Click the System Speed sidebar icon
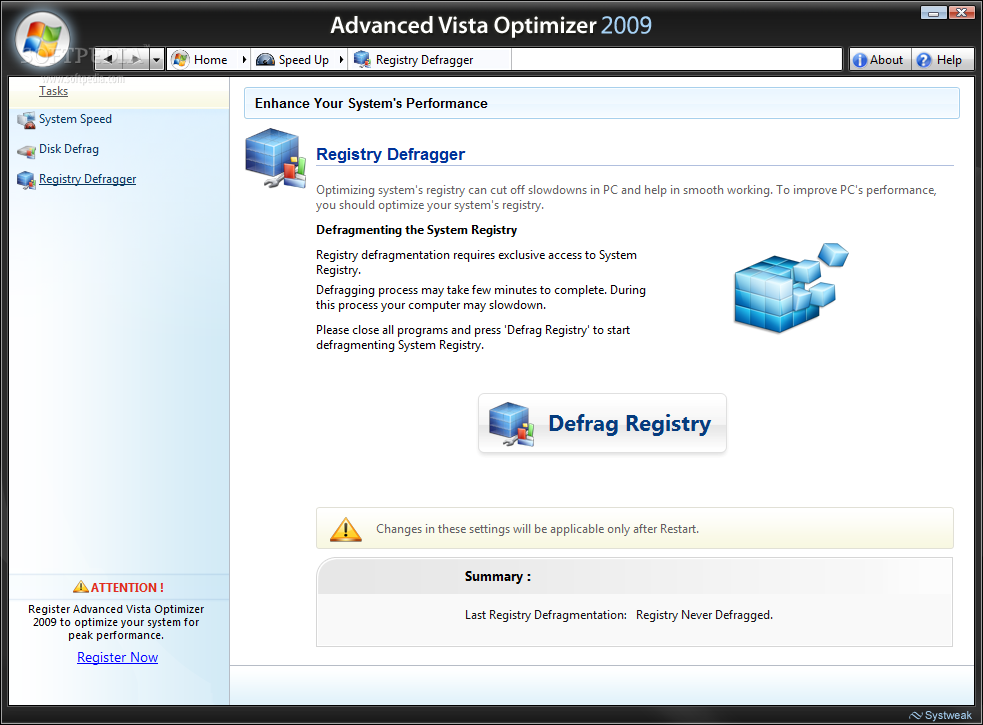 tap(26, 120)
